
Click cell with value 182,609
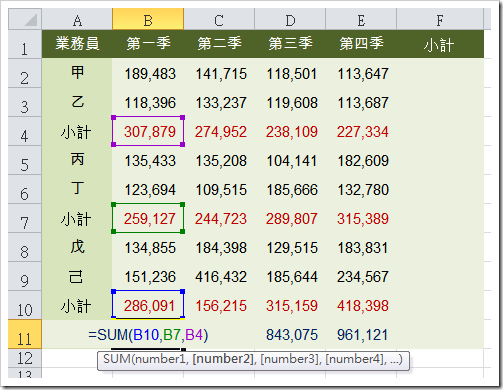click(361, 160)
